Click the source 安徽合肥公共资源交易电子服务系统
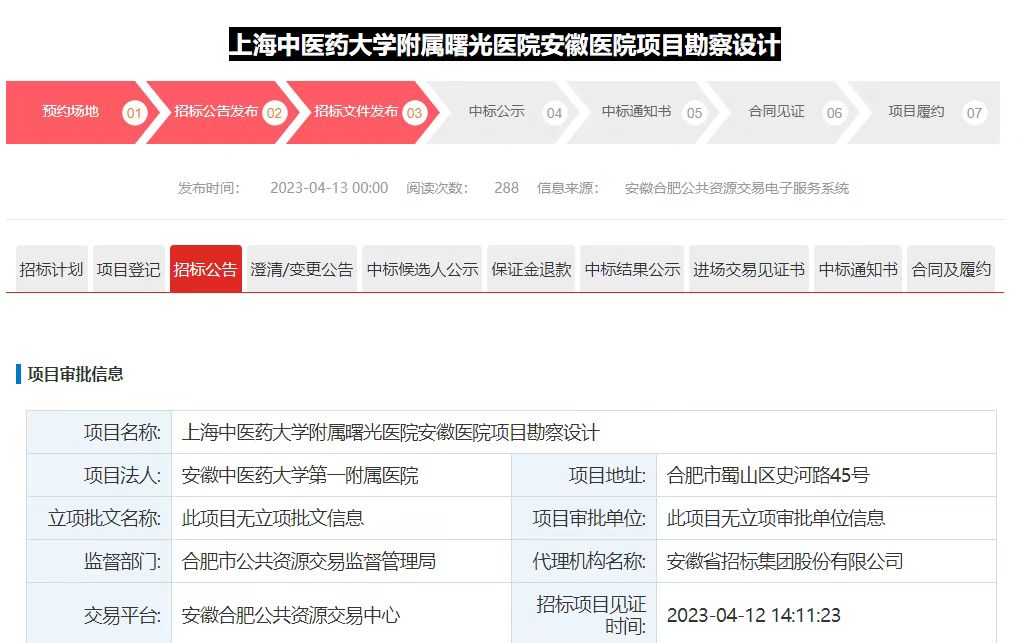1023x643 pixels. tap(737, 188)
